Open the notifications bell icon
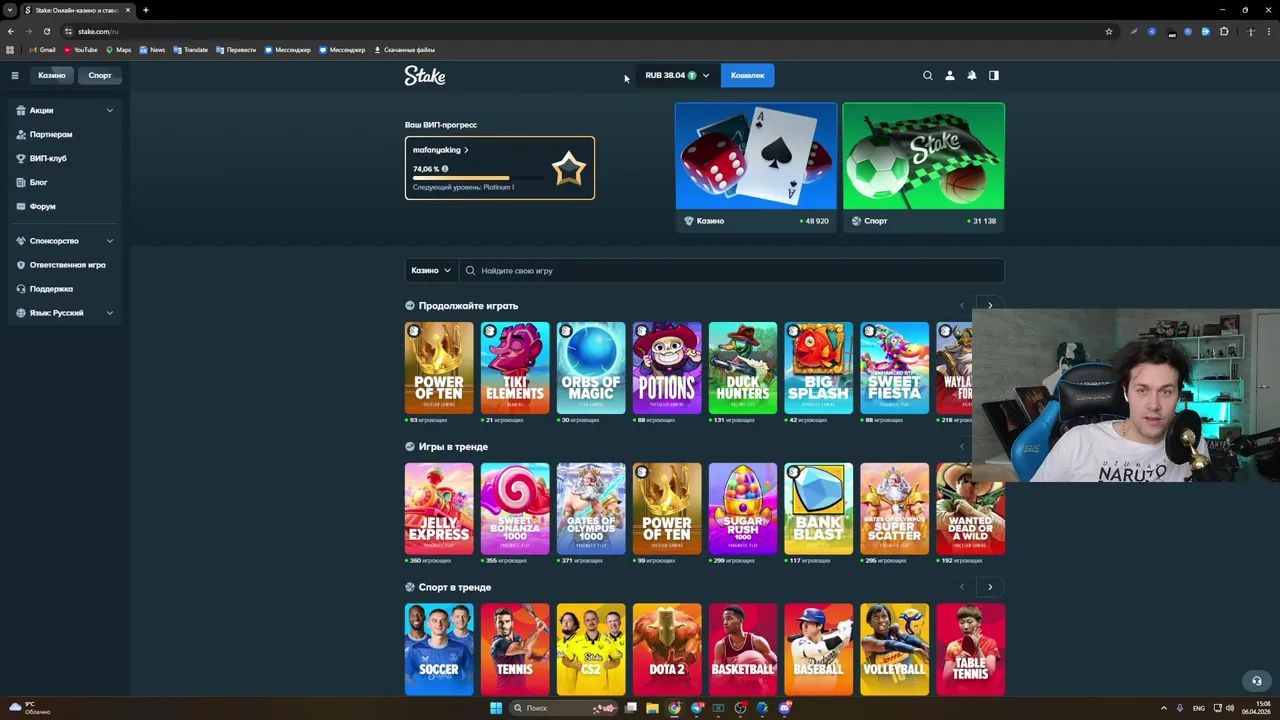Screen dimensions: 1280x720 point(971,75)
